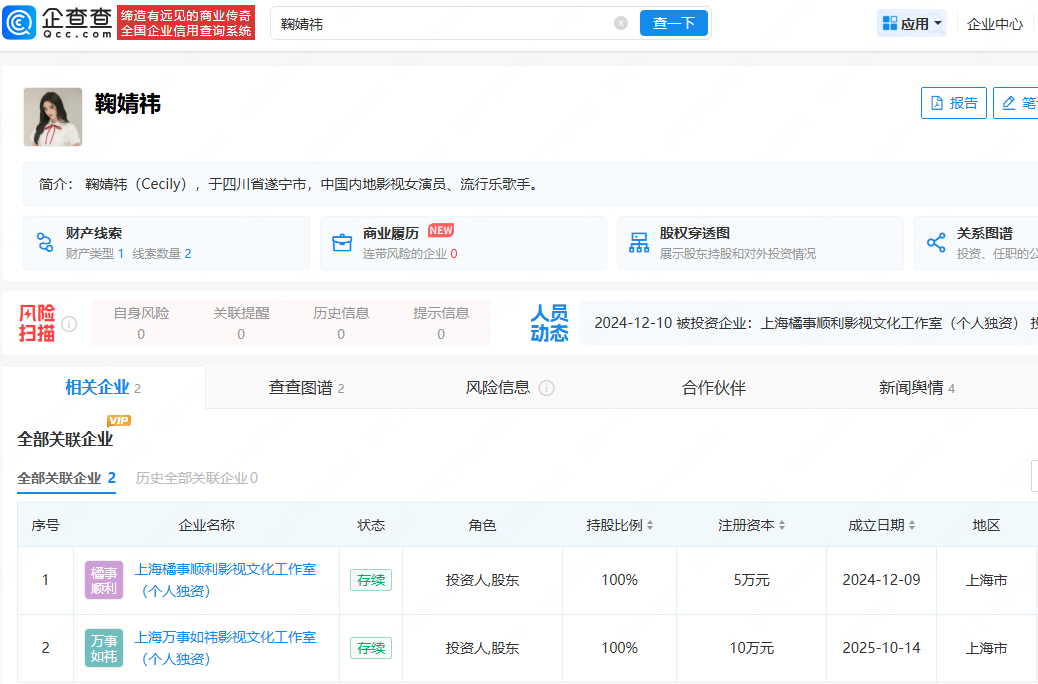Open 财产线索 property clues card
This screenshot has height=684, width=1038.
166,243
